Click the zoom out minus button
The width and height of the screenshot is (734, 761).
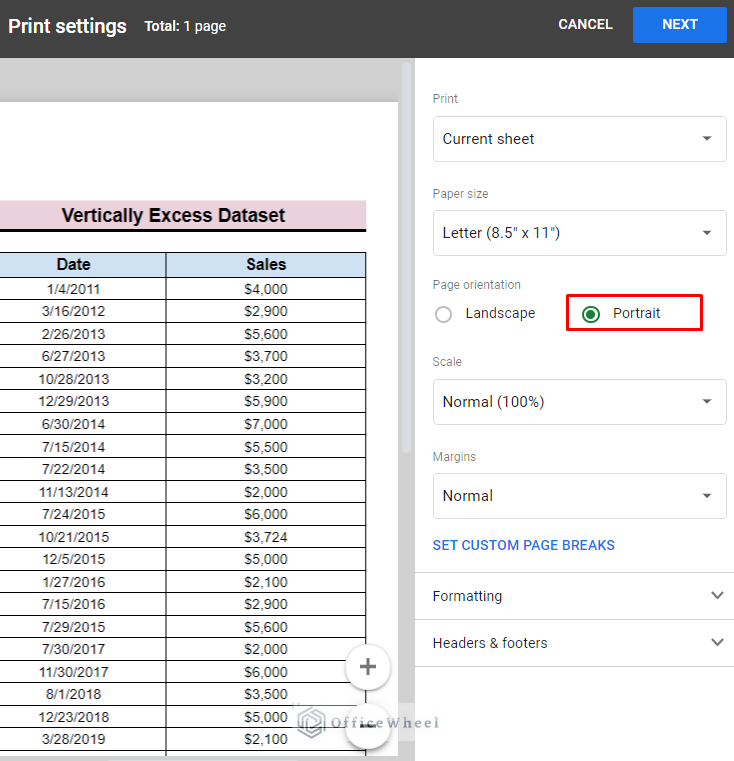click(367, 726)
